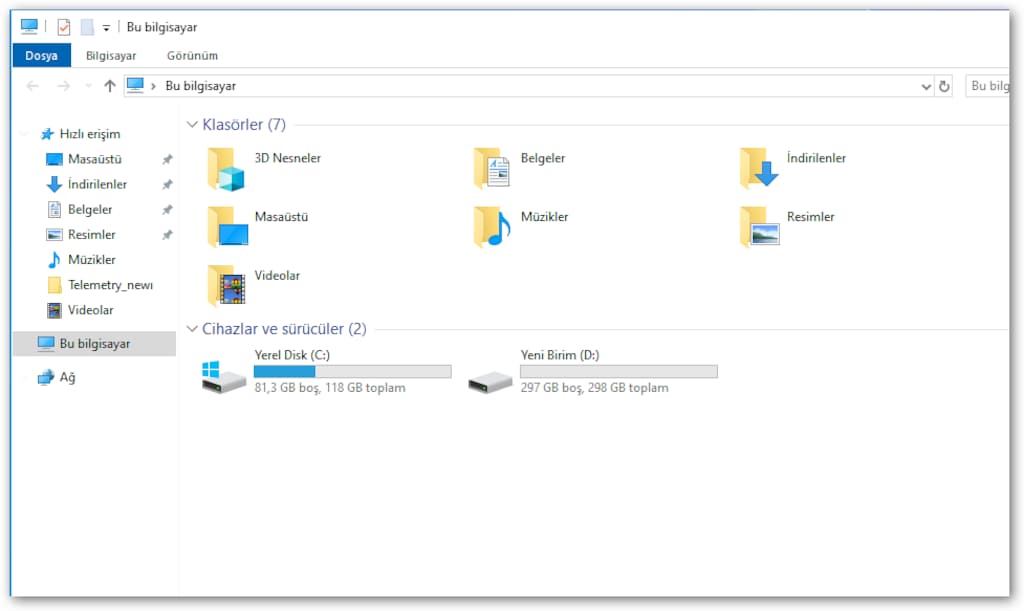
Task: Click the computer system icon in title bar
Action: click(29, 26)
